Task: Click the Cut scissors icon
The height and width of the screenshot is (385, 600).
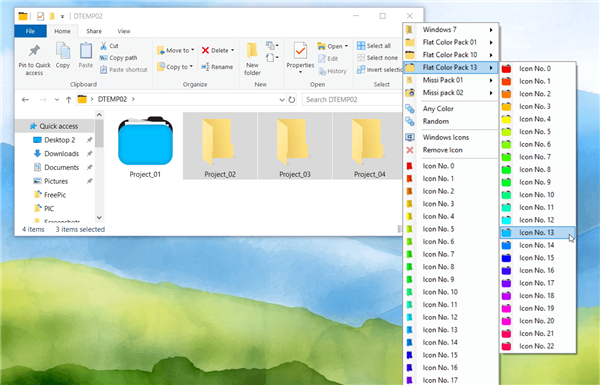Action: pyautogui.click(x=103, y=46)
